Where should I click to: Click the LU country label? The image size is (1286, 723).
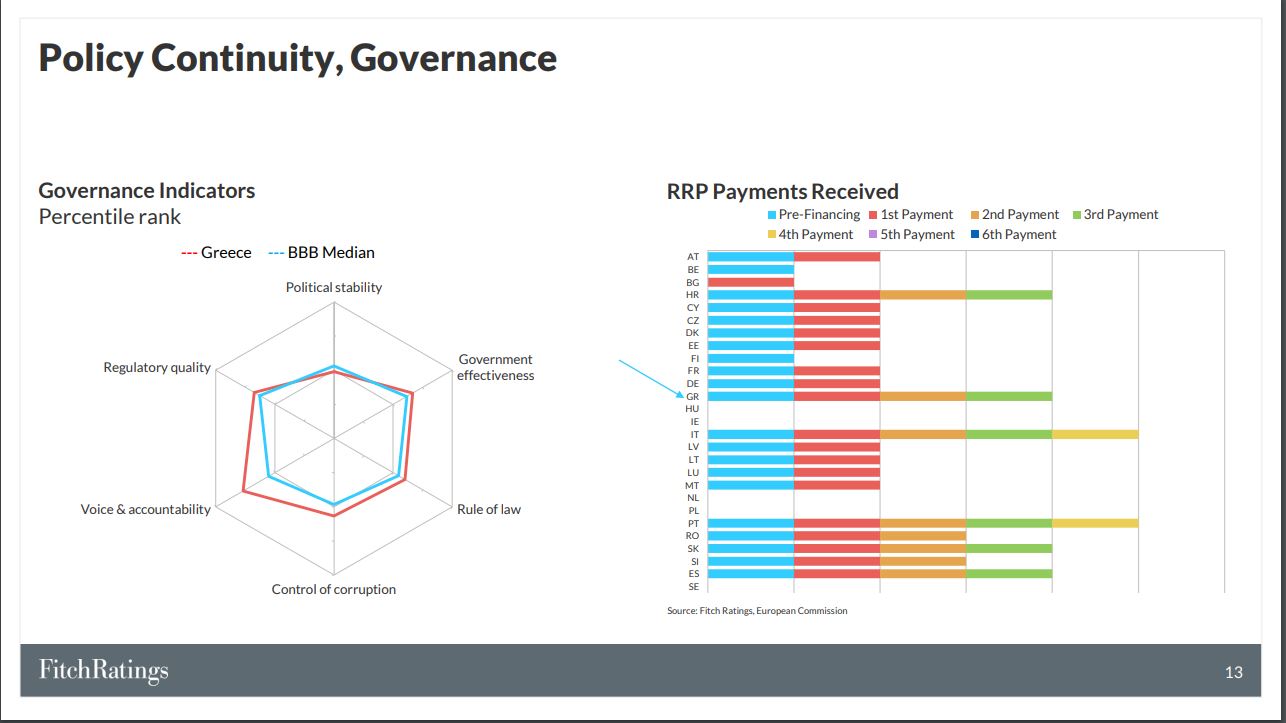coord(693,473)
